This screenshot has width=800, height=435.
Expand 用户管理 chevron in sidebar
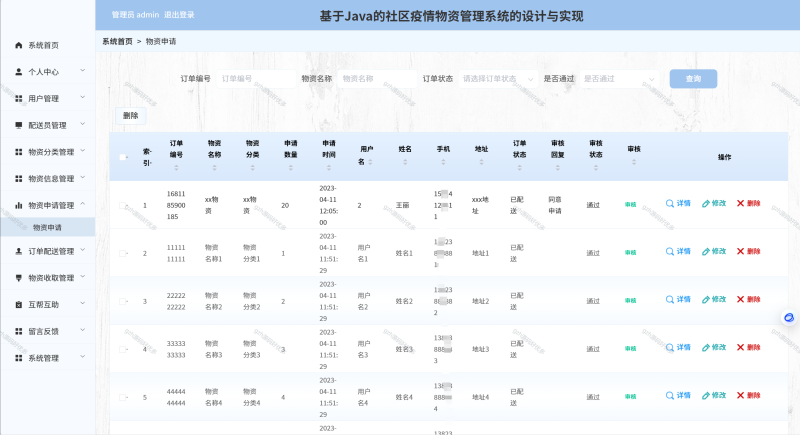[x=83, y=97]
